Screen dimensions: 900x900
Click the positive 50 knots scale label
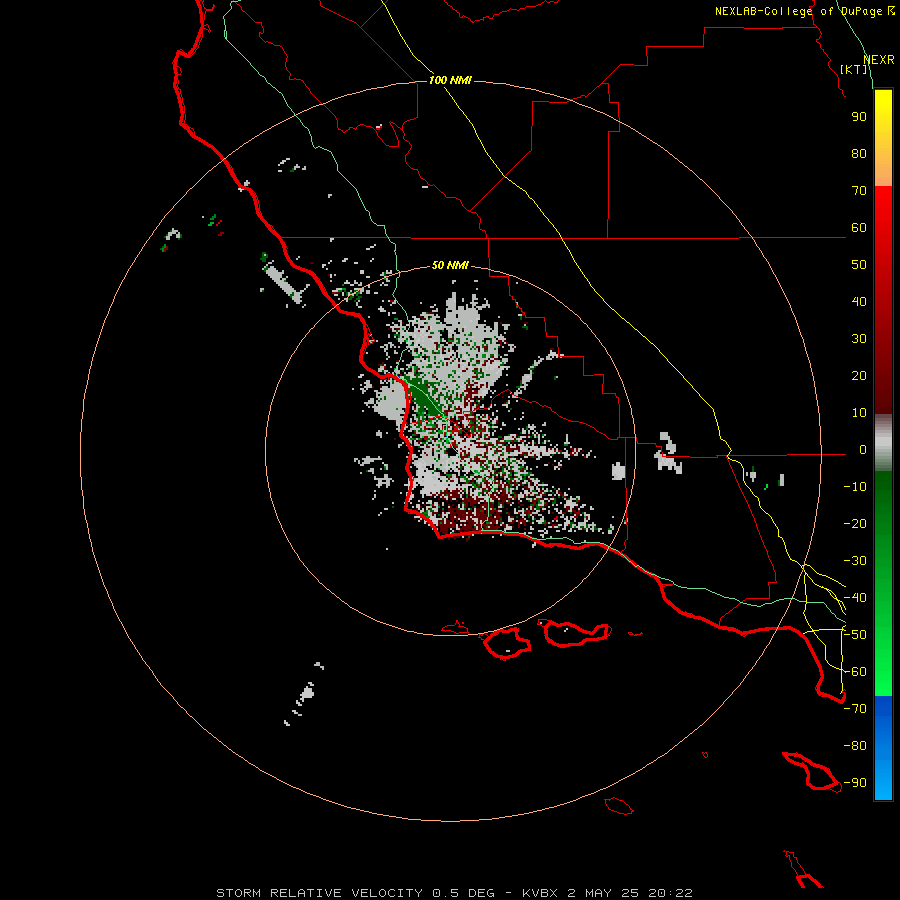(x=859, y=265)
